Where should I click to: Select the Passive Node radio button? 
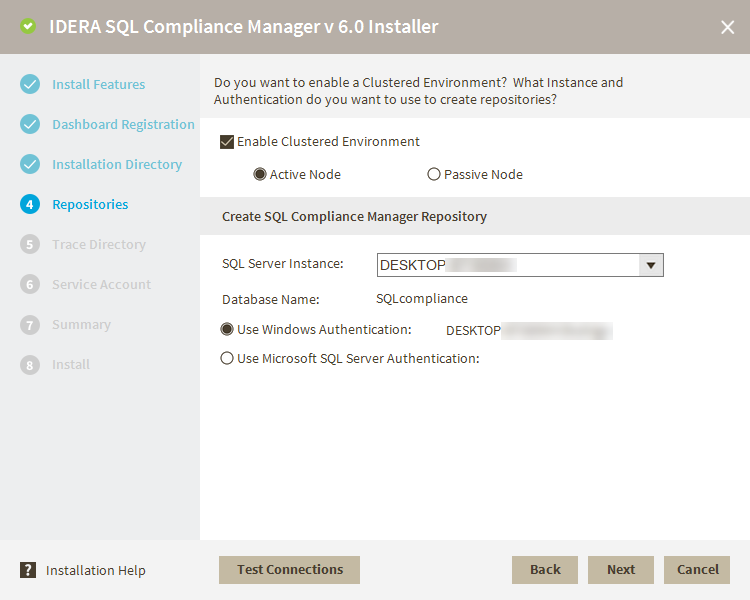(434, 174)
